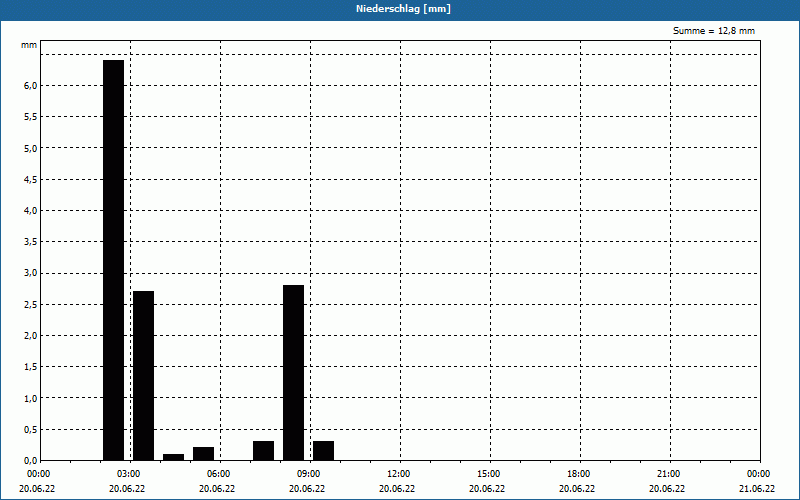The image size is (800, 500).
Task: Click the "06:00" time label
Action: [218, 474]
